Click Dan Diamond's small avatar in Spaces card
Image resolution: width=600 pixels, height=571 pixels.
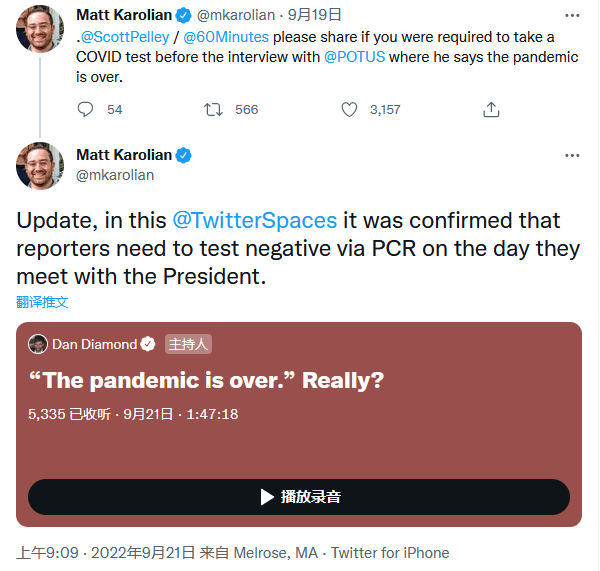click(38, 344)
